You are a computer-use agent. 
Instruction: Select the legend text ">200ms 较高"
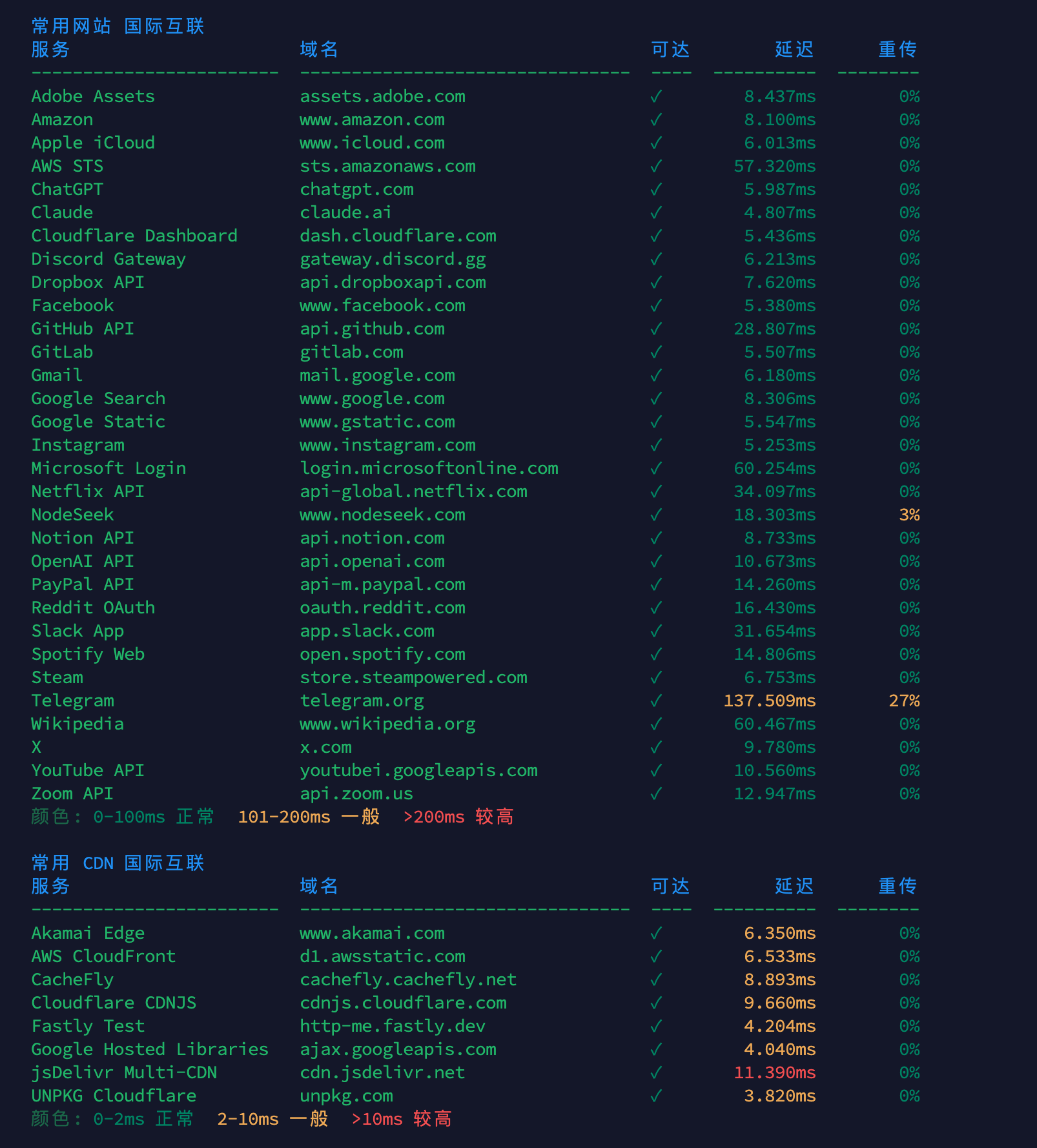pyautogui.click(x=458, y=817)
